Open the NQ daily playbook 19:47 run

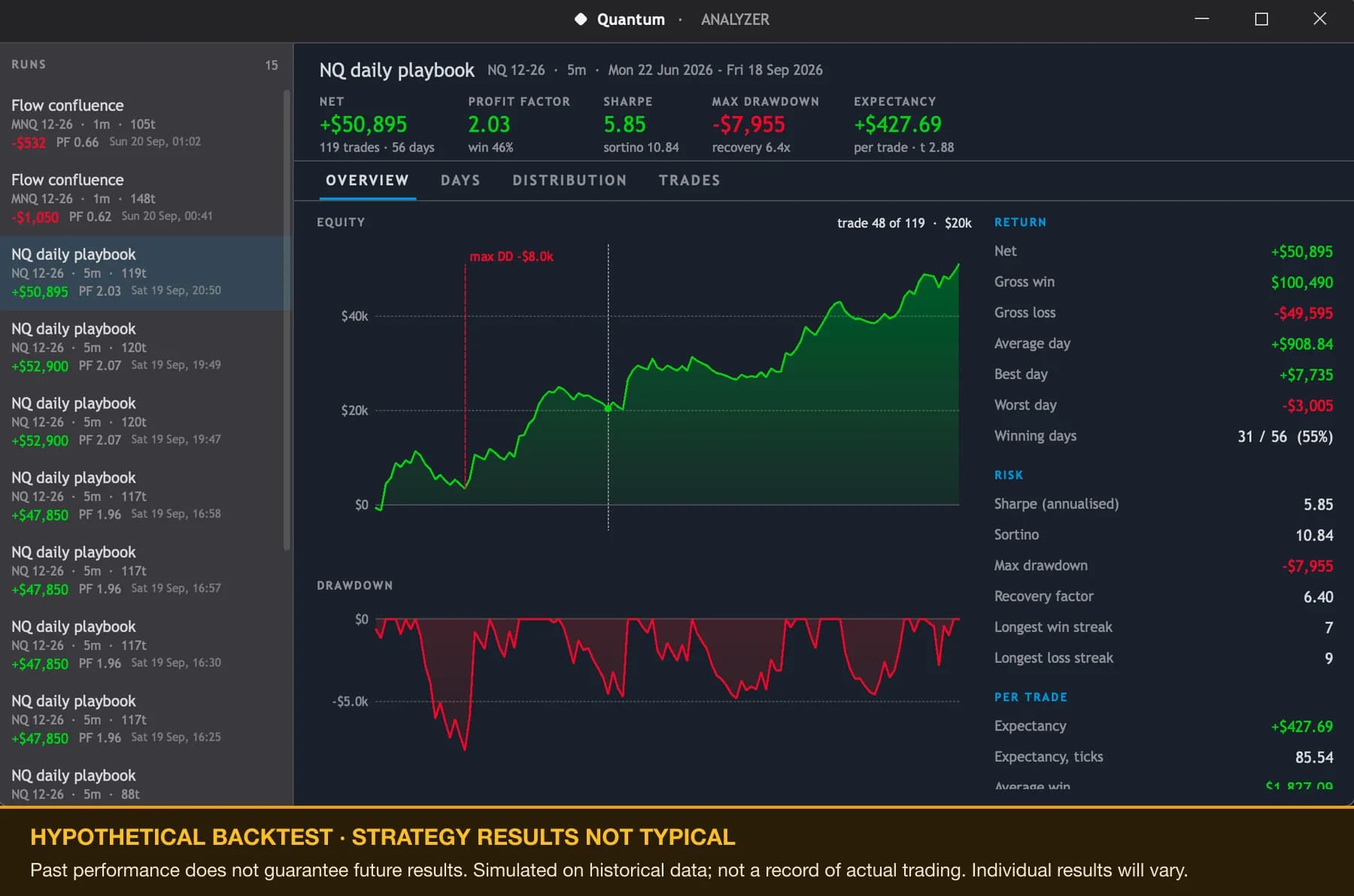point(141,422)
